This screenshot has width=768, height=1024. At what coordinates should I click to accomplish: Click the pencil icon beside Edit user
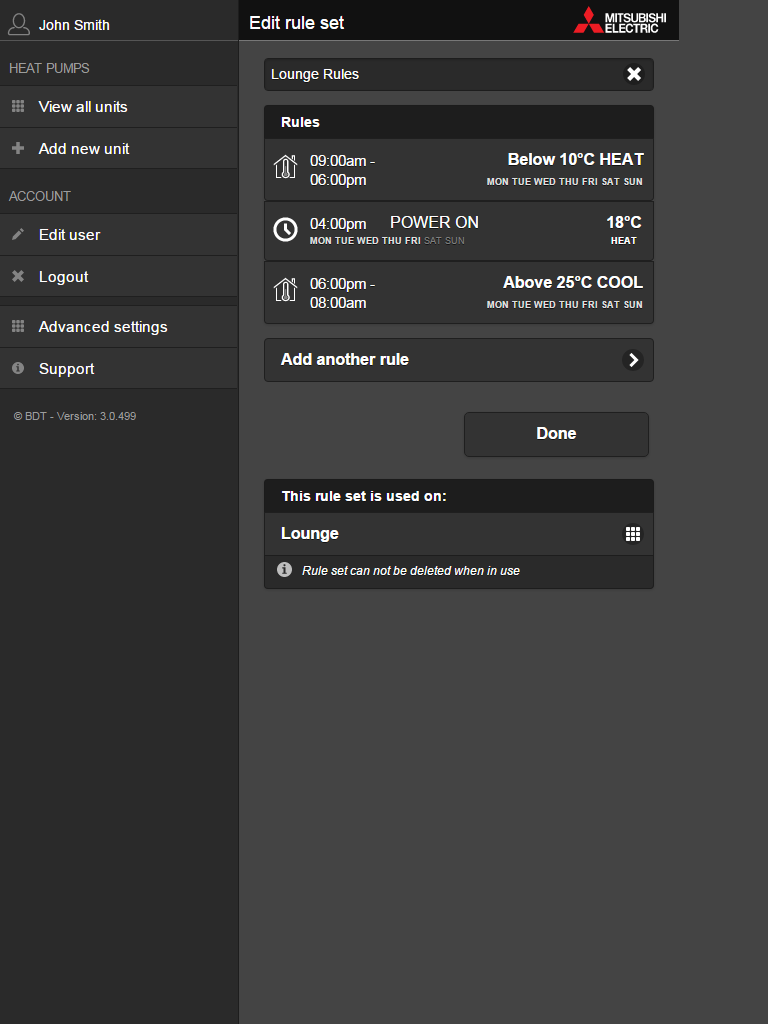point(18,234)
